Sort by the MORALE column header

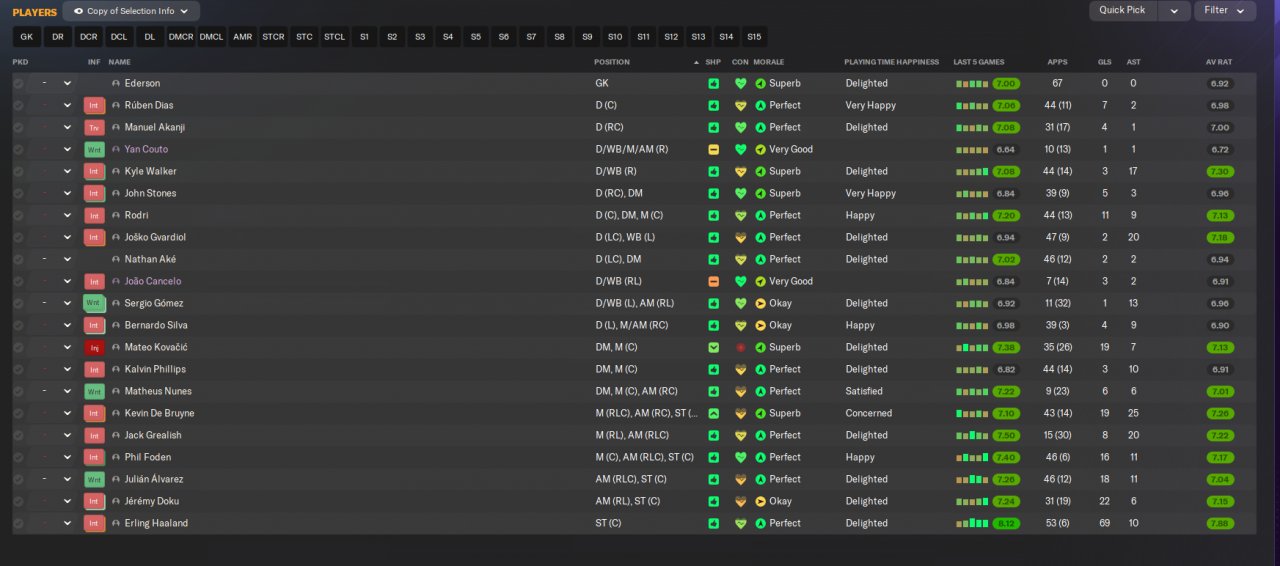768,62
